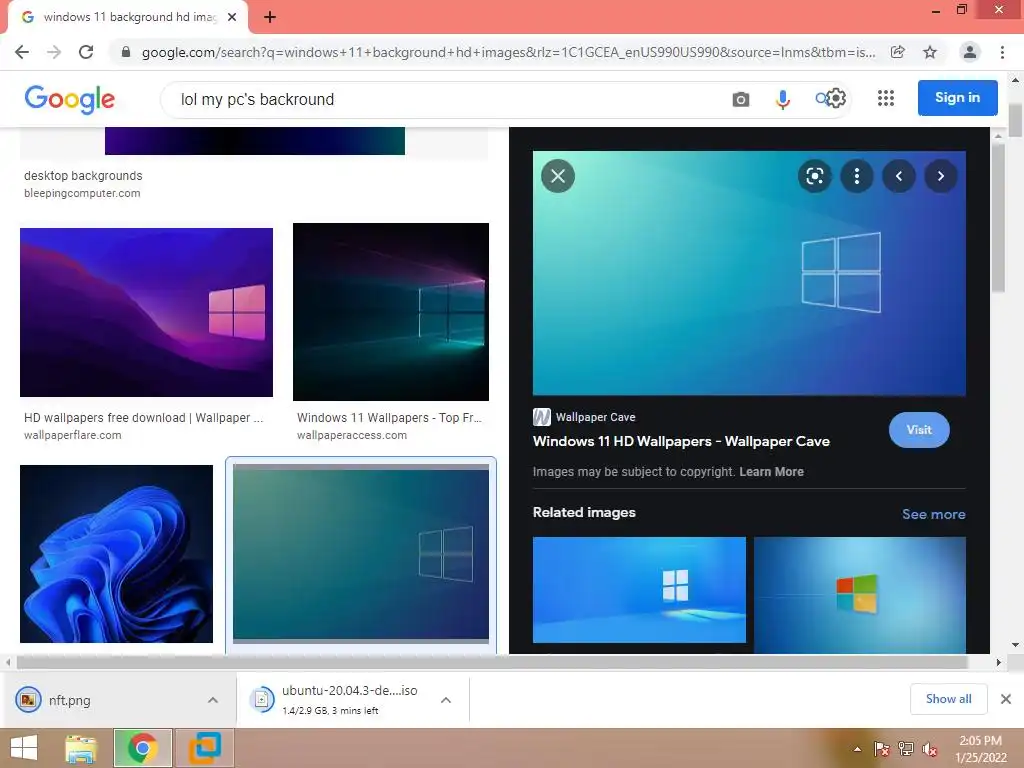Click Windows 11 Wallpapers - Top Fr... caption
1024x768 pixels.
[x=389, y=417]
